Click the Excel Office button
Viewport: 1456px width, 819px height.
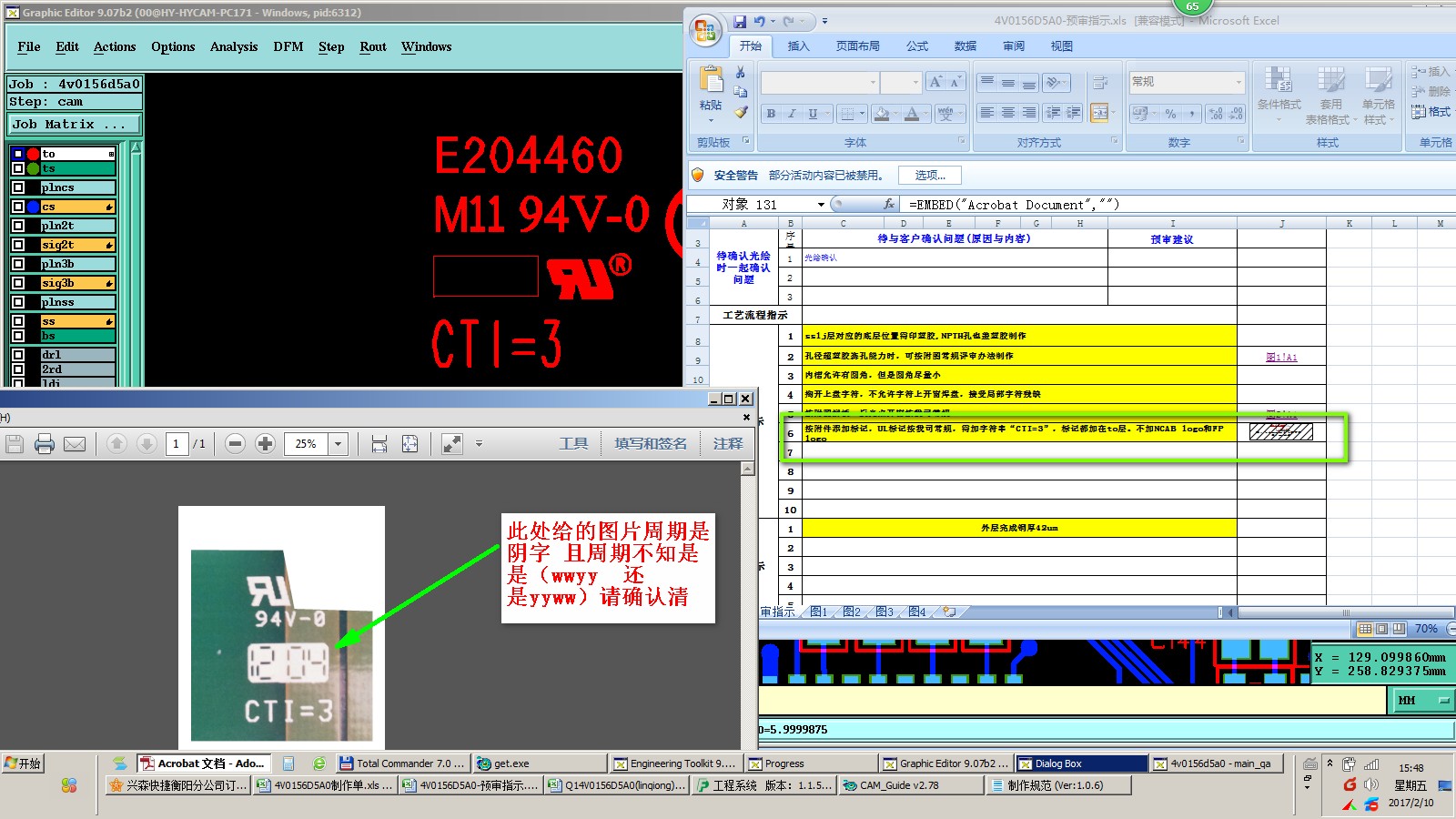coord(705,31)
